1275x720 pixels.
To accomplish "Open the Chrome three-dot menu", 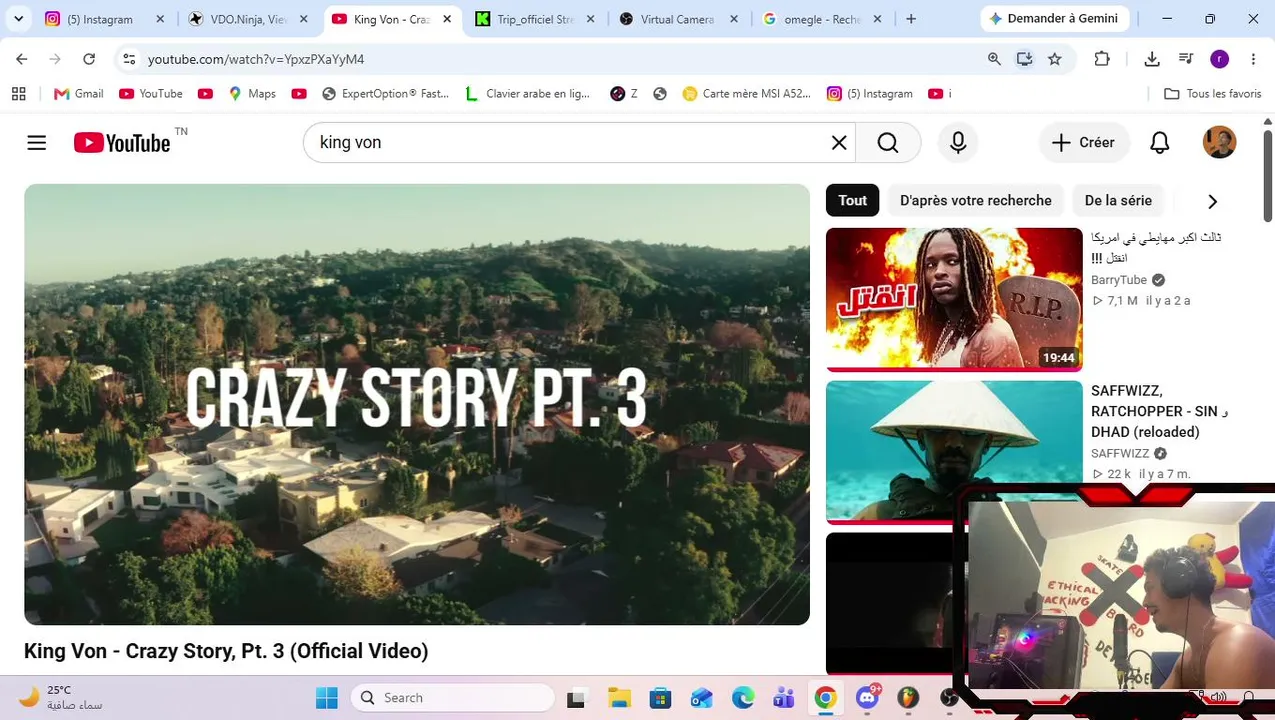I will pos(1253,59).
